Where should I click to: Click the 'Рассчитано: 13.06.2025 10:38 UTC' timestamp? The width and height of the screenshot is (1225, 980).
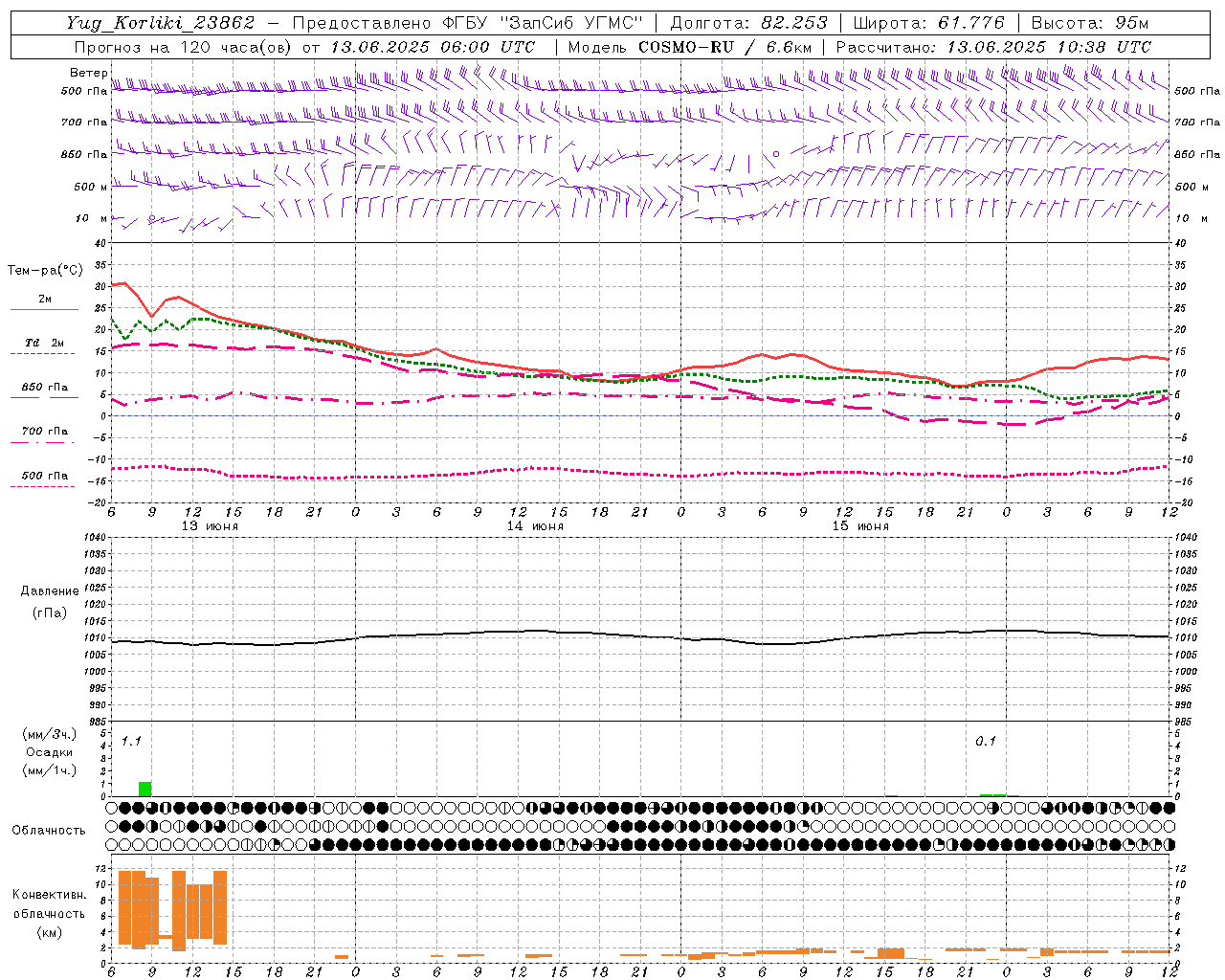point(993,47)
